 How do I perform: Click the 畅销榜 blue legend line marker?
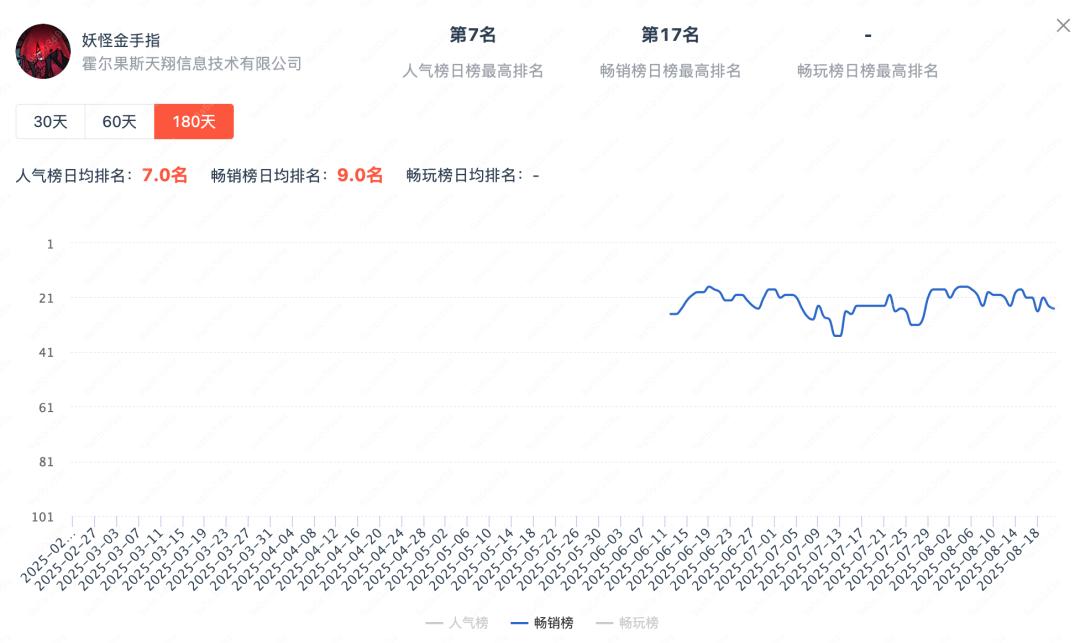[518, 623]
